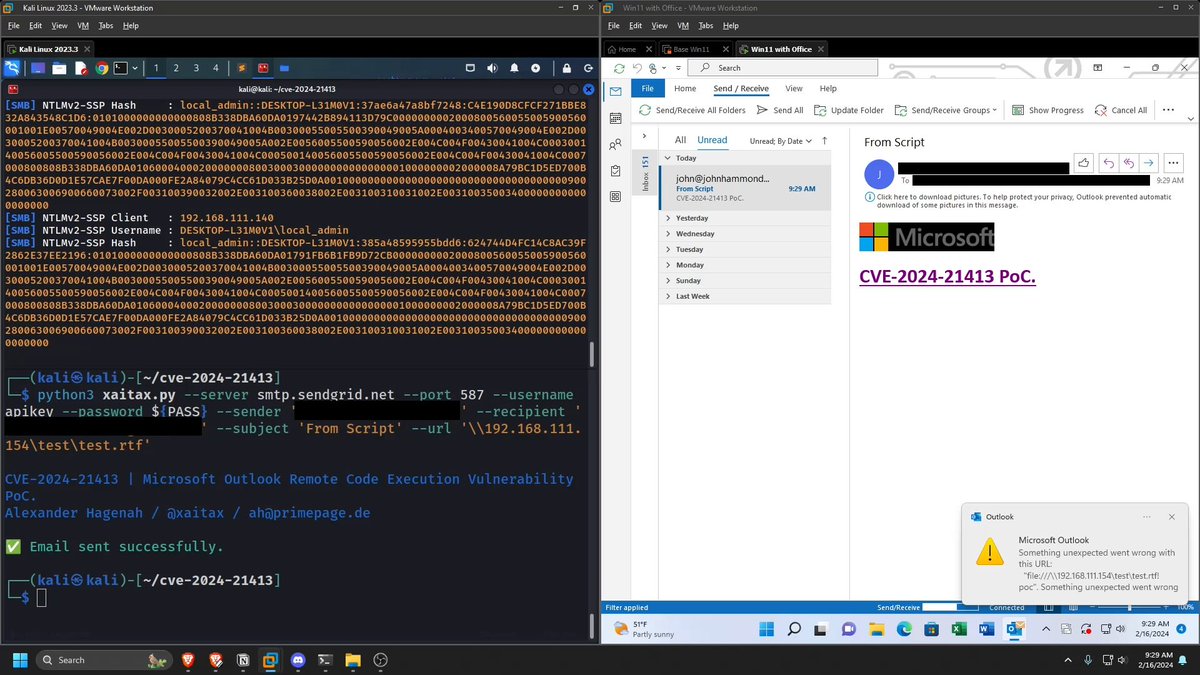The height and width of the screenshot is (675, 1200).
Task: Click the Send/Receive quick access icon
Action: click(618, 68)
